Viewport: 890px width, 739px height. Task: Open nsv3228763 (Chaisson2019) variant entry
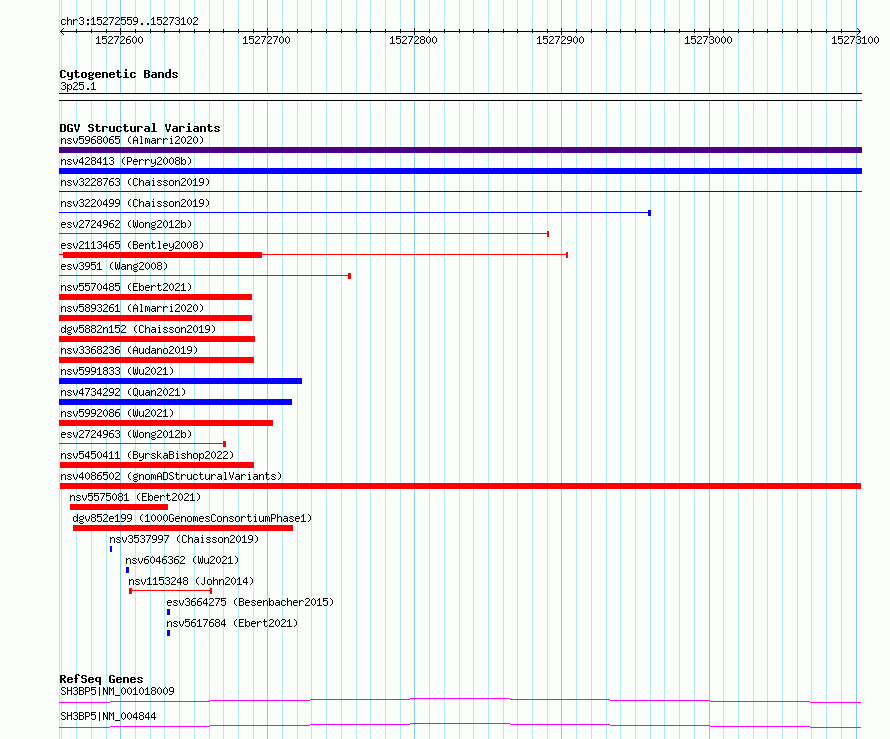pos(135,182)
